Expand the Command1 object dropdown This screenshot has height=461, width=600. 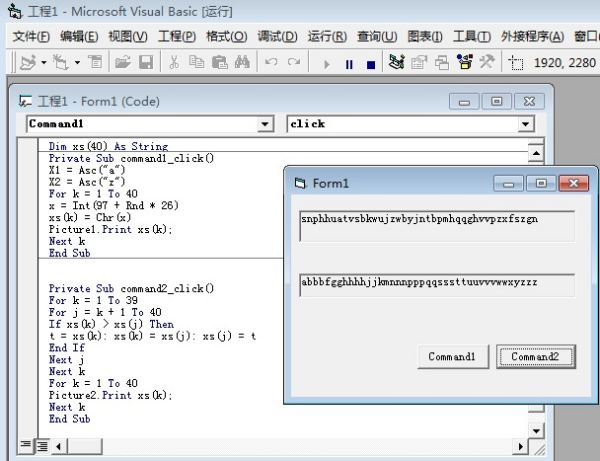pyautogui.click(x=264, y=124)
